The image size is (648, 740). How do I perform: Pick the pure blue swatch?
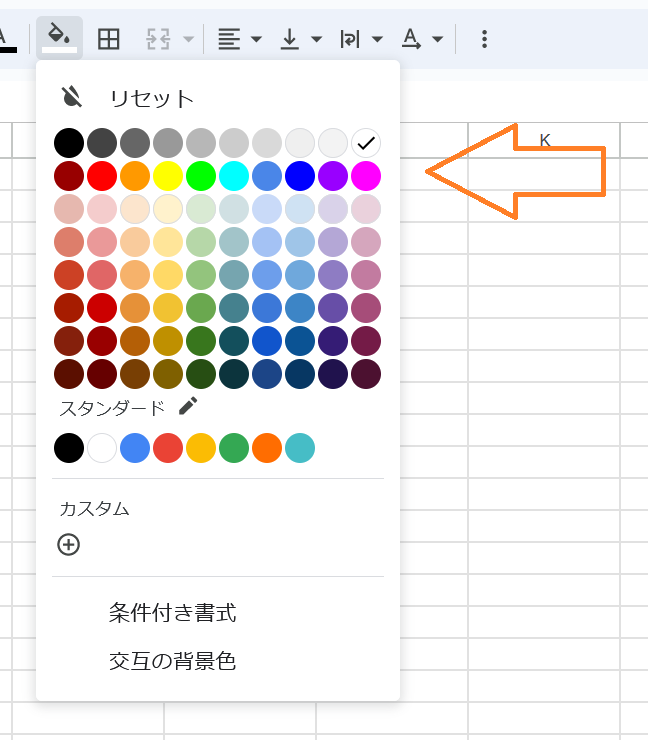tap(300, 176)
